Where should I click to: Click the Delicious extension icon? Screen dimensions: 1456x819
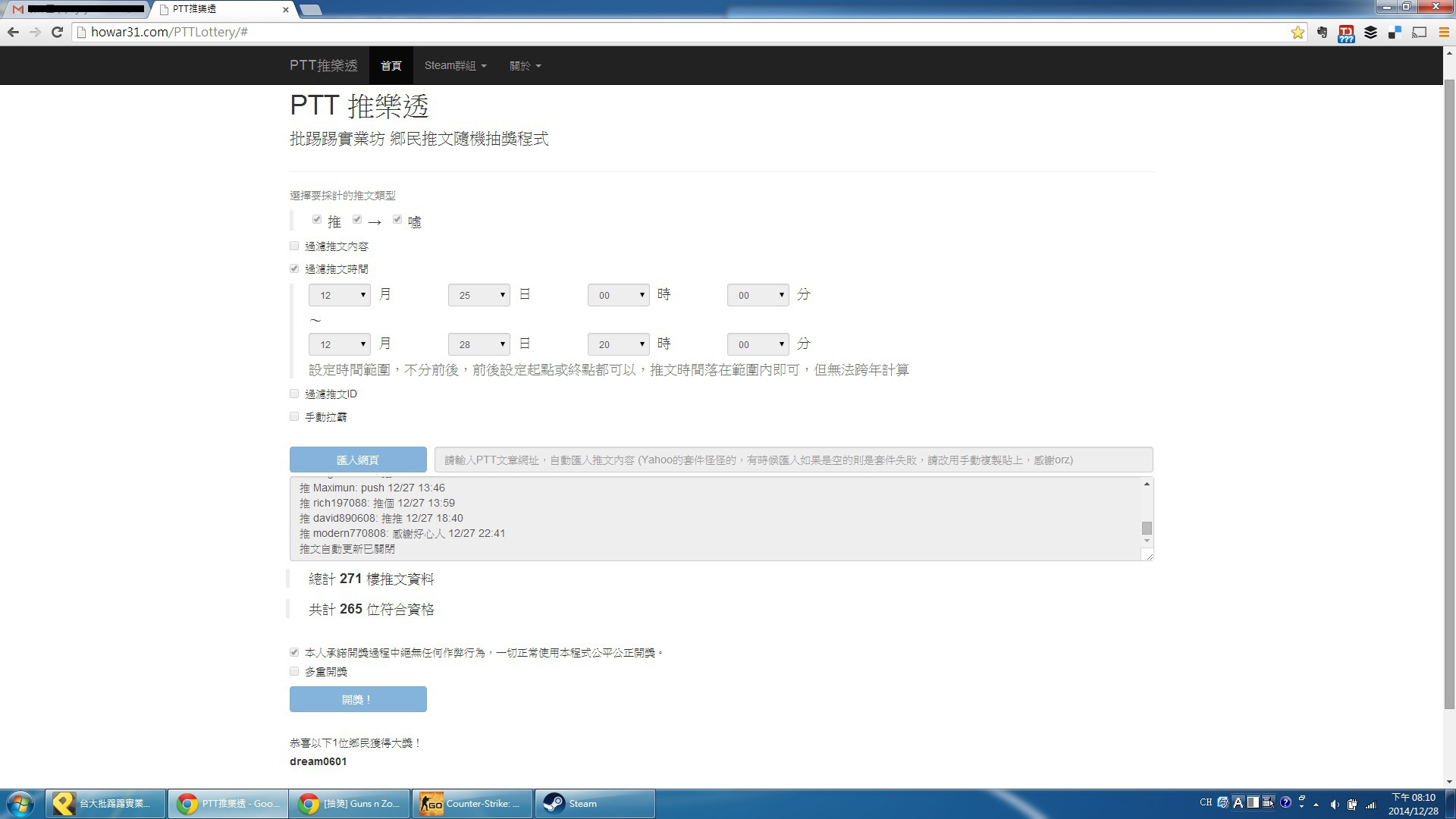(x=1395, y=33)
